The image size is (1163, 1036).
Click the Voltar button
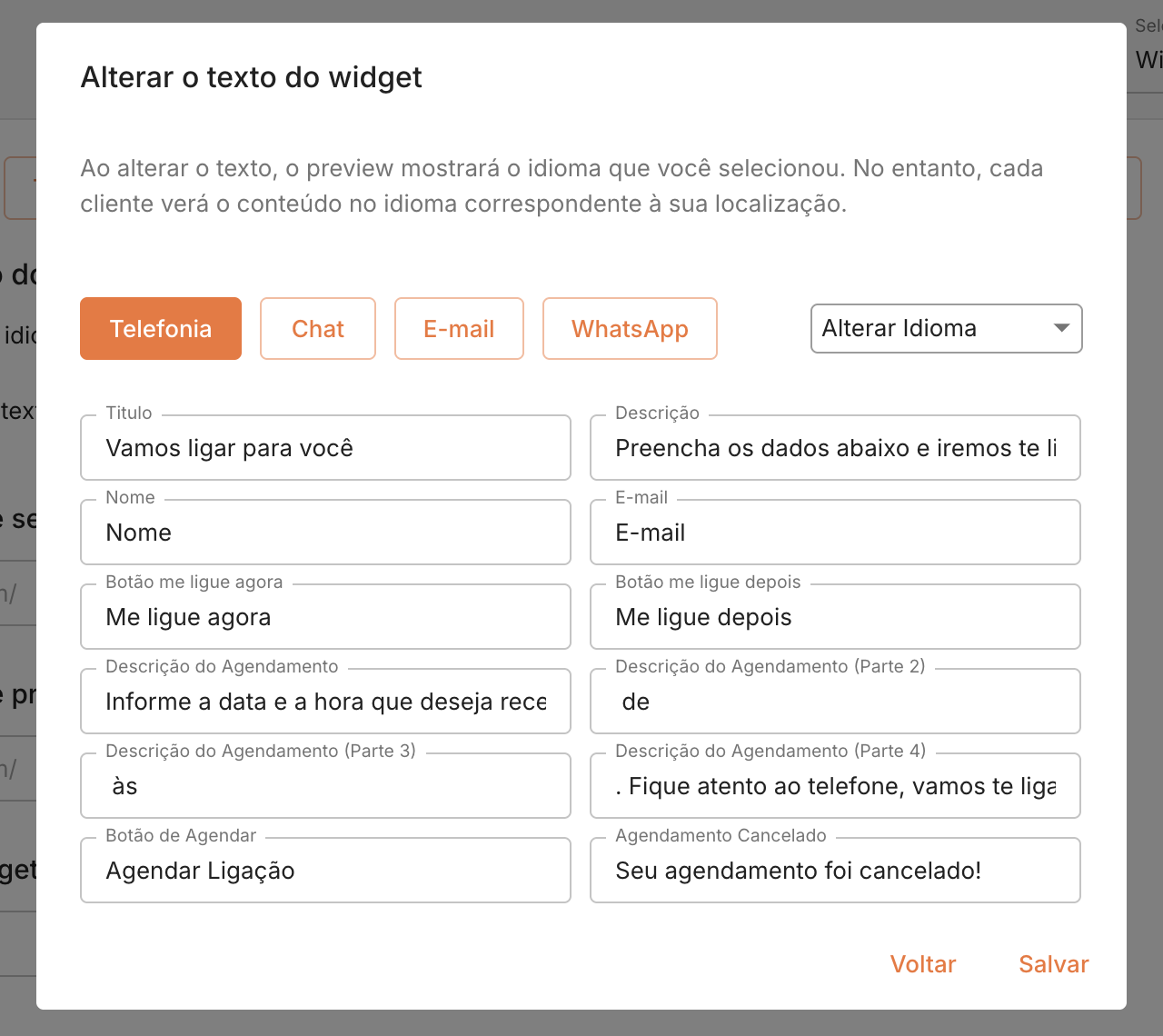pos(923,964)
